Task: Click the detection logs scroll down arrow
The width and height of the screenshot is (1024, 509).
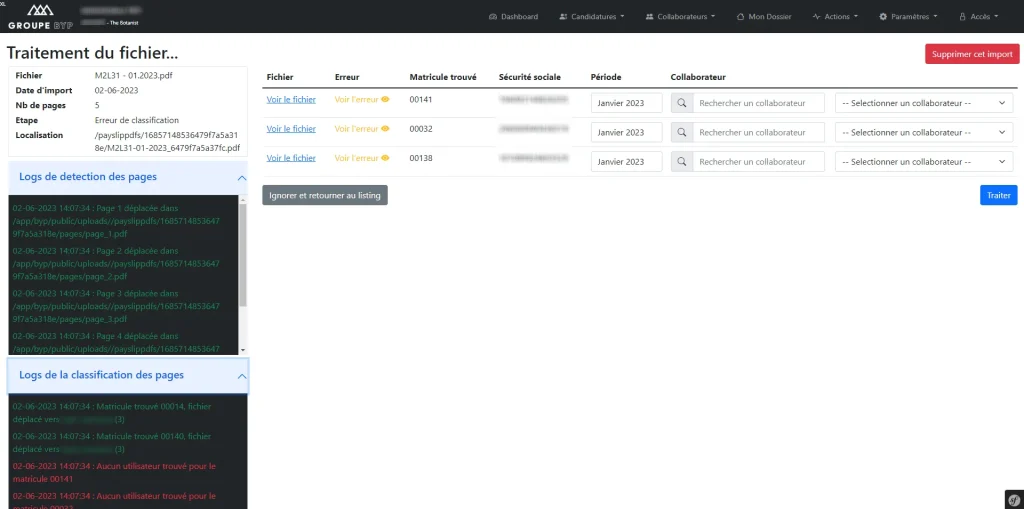Action: pos(244,350)
